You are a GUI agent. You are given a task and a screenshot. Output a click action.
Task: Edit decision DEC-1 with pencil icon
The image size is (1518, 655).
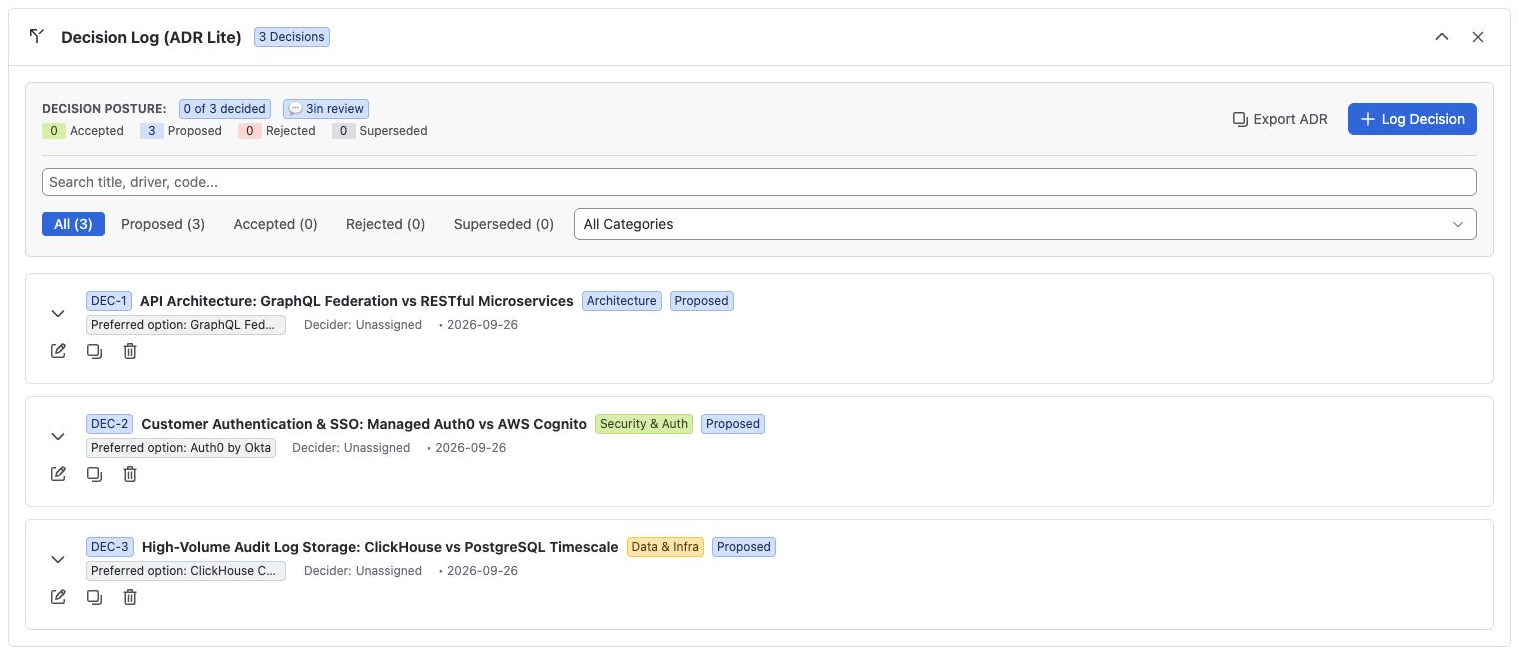[59, 351]
